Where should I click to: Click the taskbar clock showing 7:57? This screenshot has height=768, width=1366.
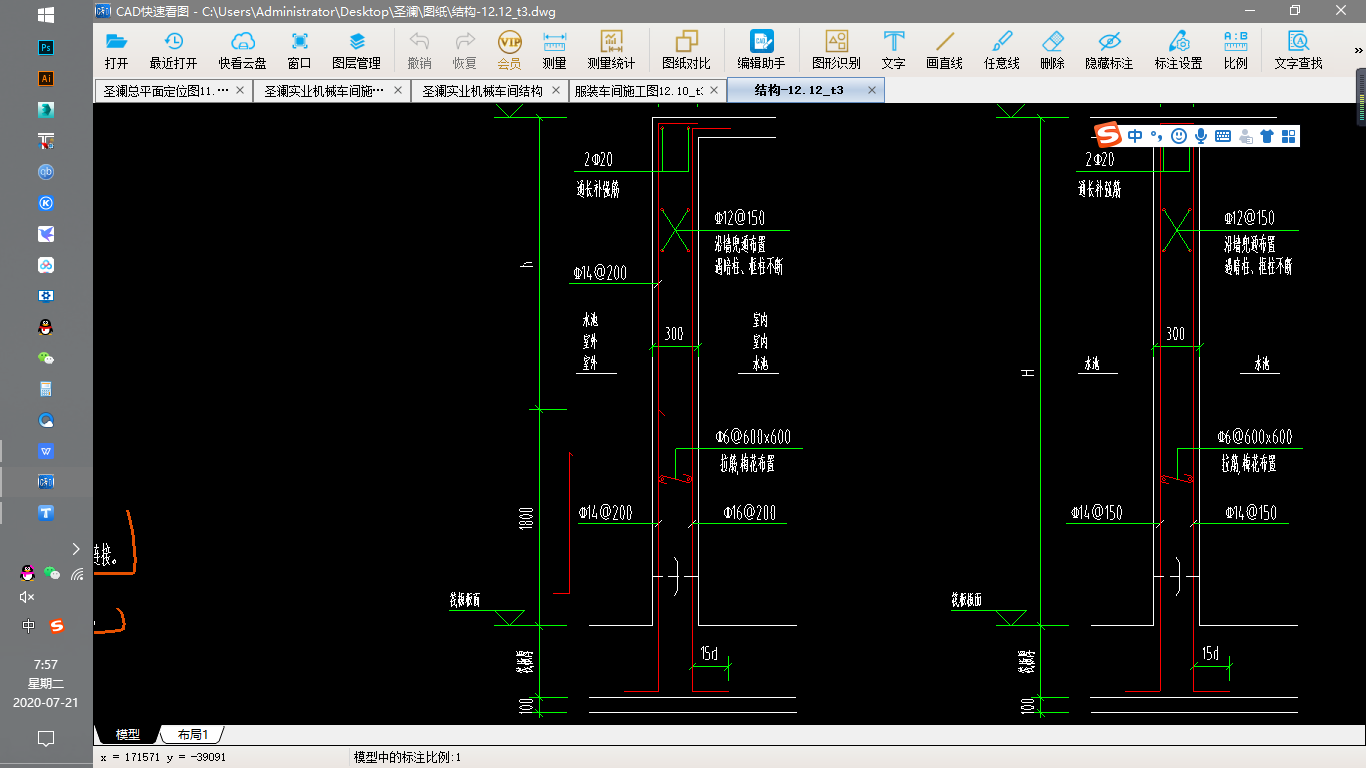(46, 664)
